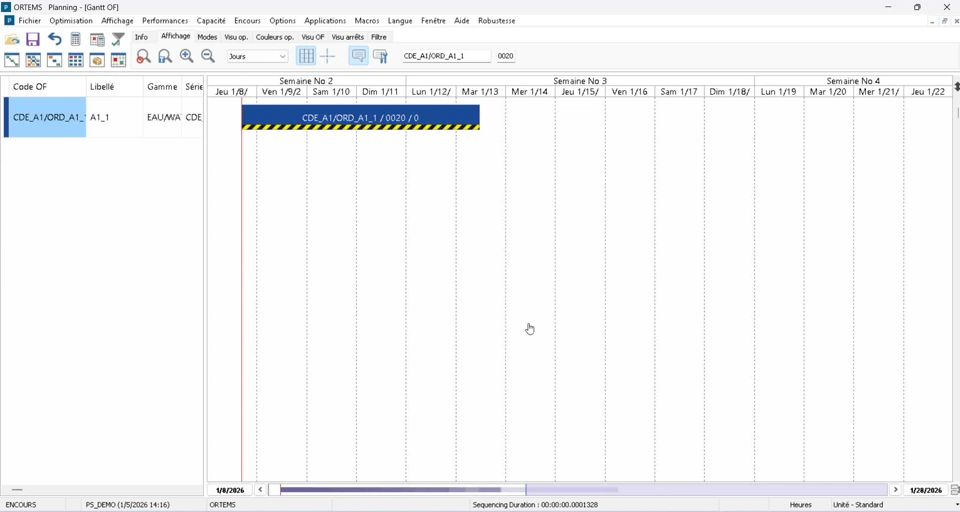
Task: Open the Capacité menu
Action: tap(211, 20)
